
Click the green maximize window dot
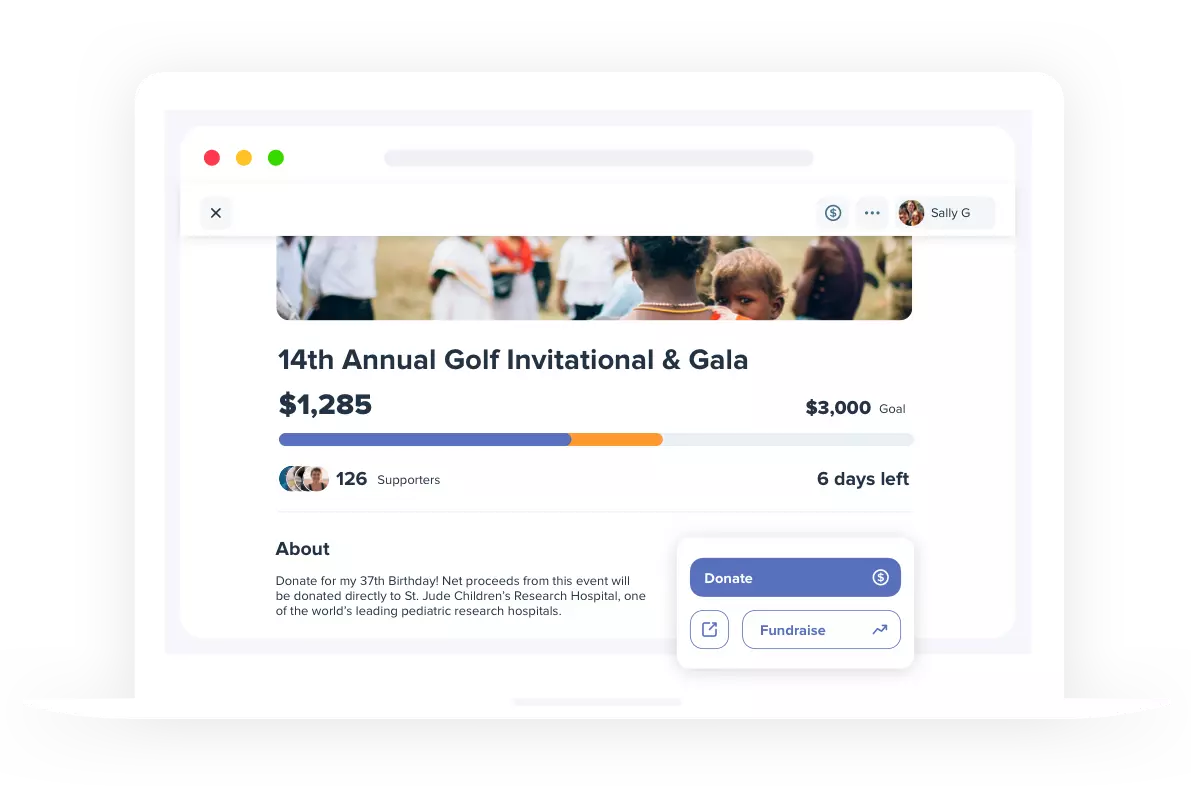pyautogui.click(x=276, y=157)
